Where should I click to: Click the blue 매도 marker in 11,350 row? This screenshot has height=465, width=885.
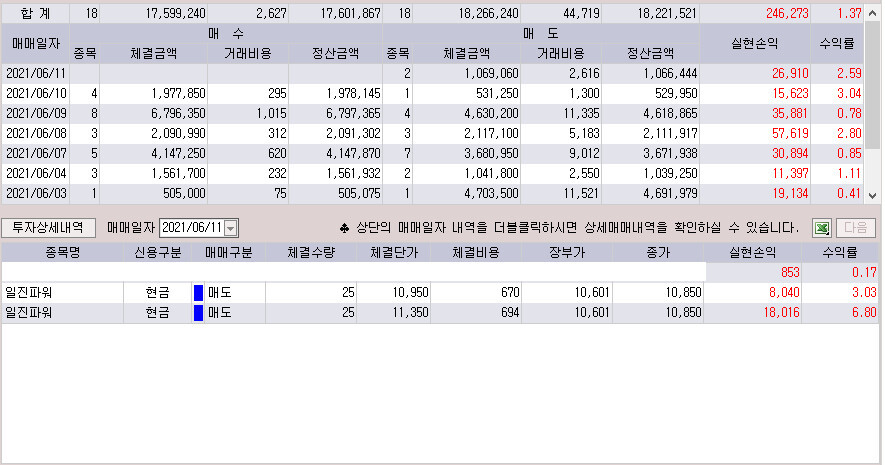pyautogui.click(x=198, y=313)
